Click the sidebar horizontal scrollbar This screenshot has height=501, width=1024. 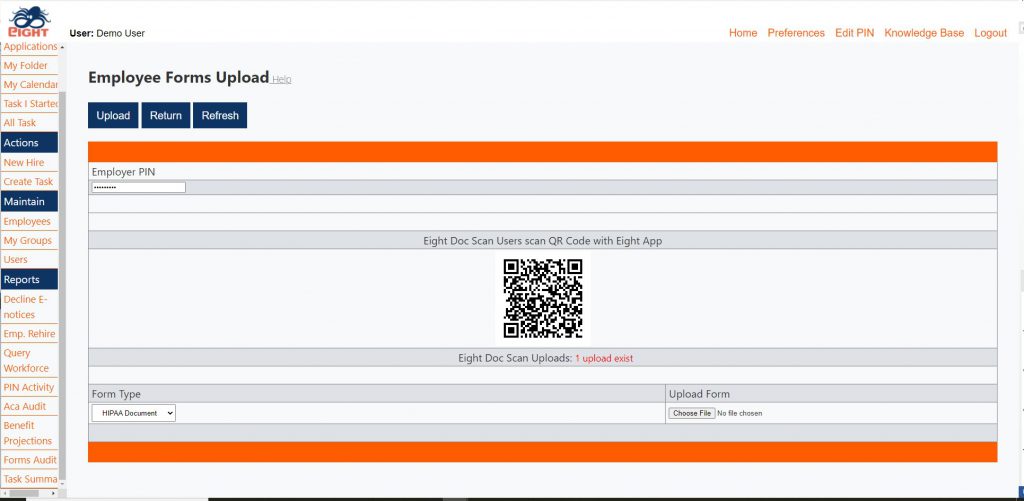click(x=24, y=493)
